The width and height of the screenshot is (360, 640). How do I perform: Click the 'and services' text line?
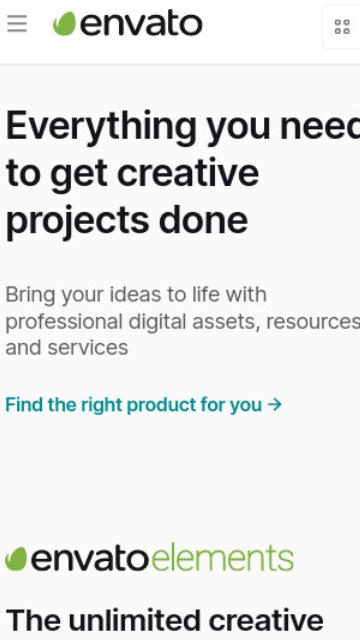tap(67, 348)
